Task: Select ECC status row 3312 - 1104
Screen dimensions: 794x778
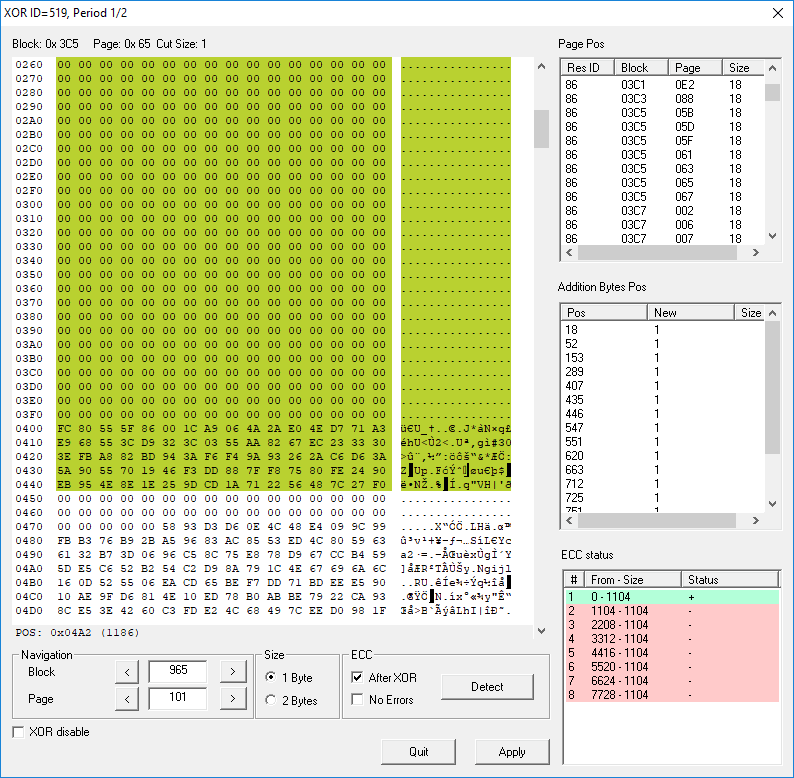Action: click(x=671, y=639)
